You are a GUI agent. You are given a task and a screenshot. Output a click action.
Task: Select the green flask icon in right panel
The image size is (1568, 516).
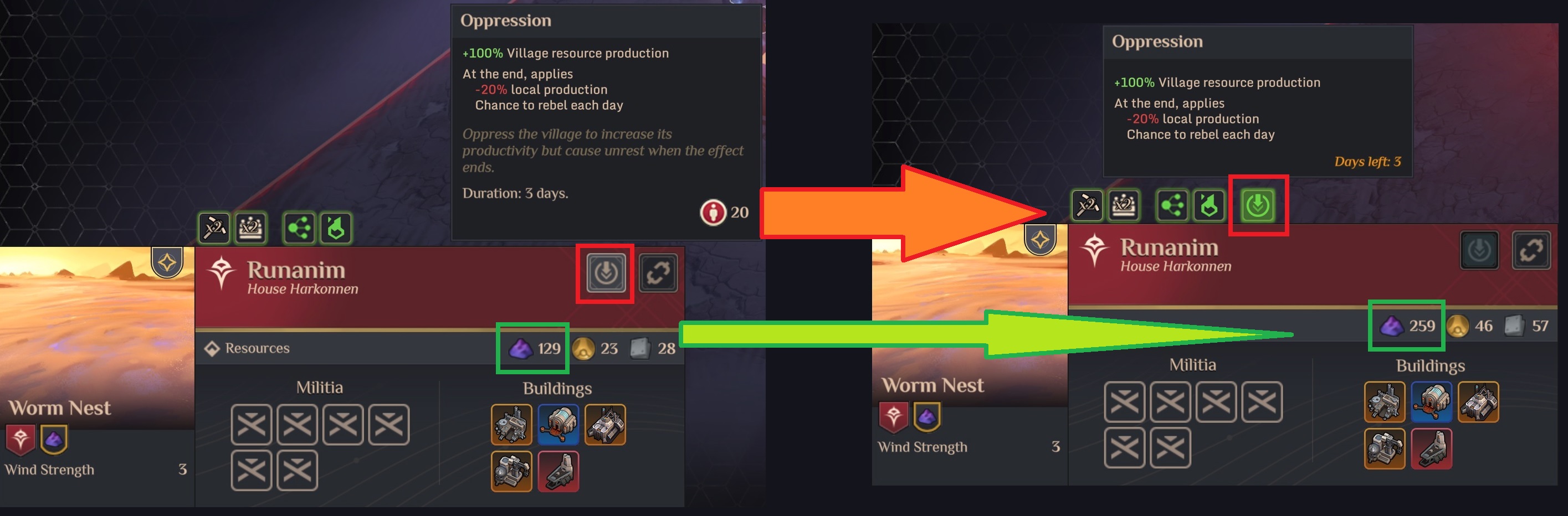point(1209,205)
